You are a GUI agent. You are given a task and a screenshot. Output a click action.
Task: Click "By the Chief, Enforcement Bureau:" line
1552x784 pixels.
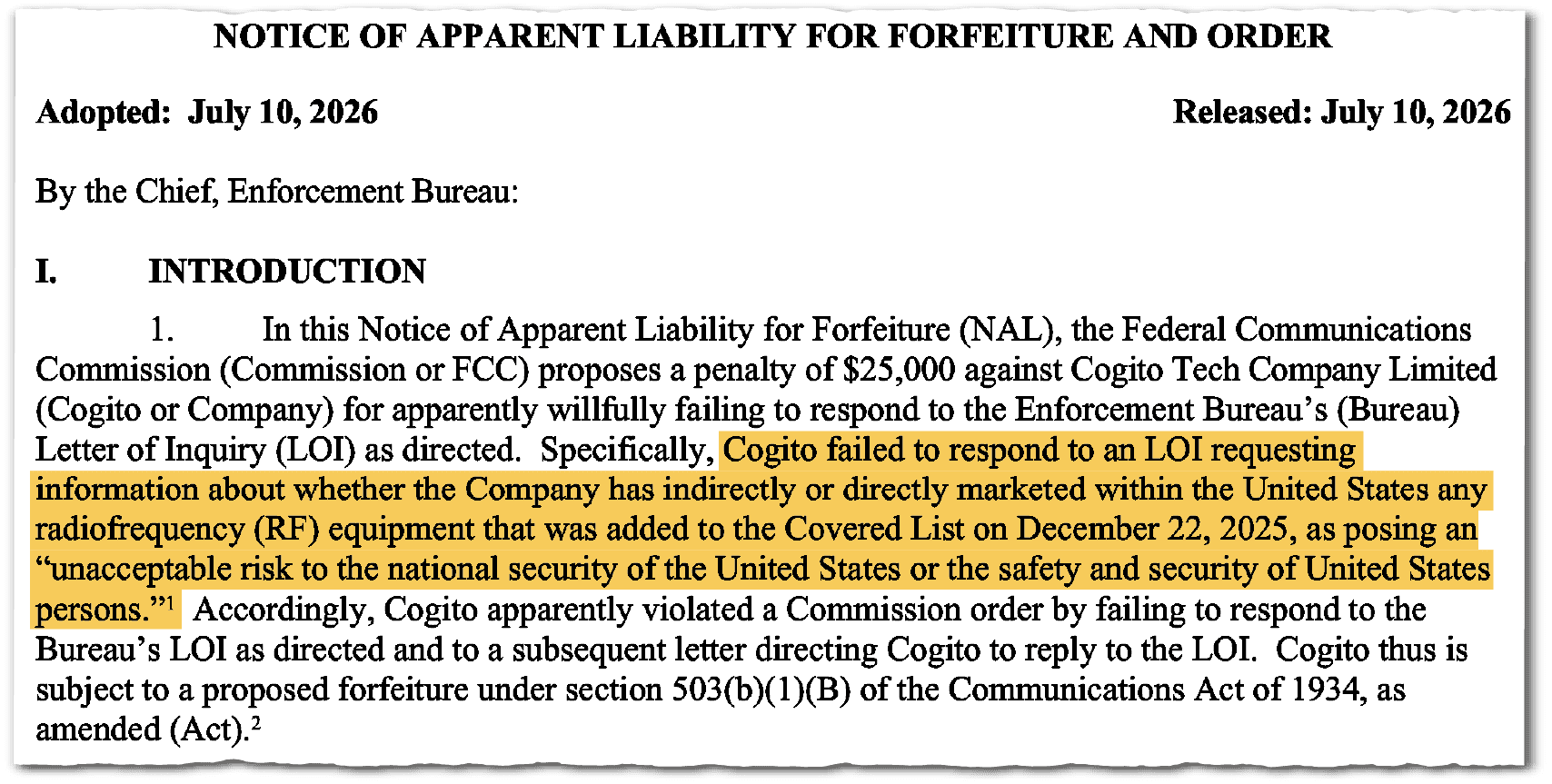coord(277,193)
